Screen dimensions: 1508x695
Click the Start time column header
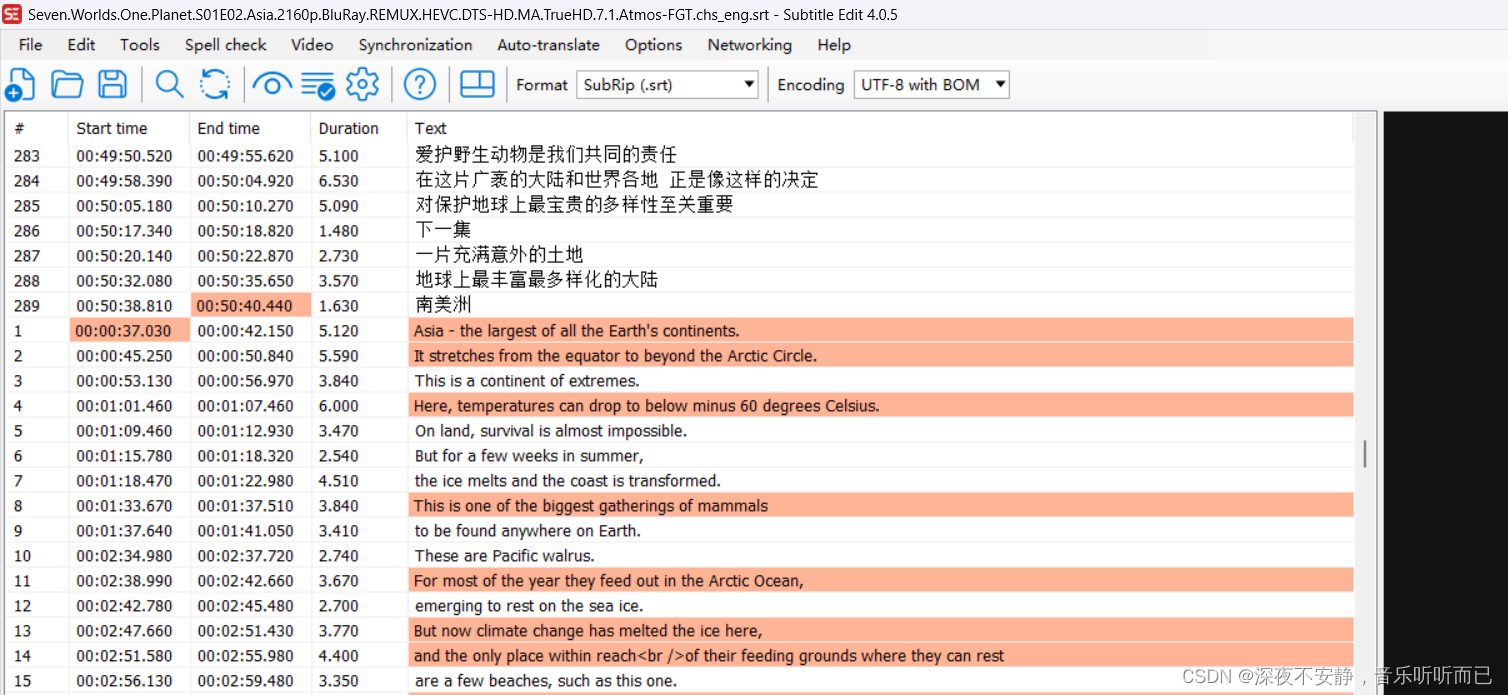[x=129, y=128]
